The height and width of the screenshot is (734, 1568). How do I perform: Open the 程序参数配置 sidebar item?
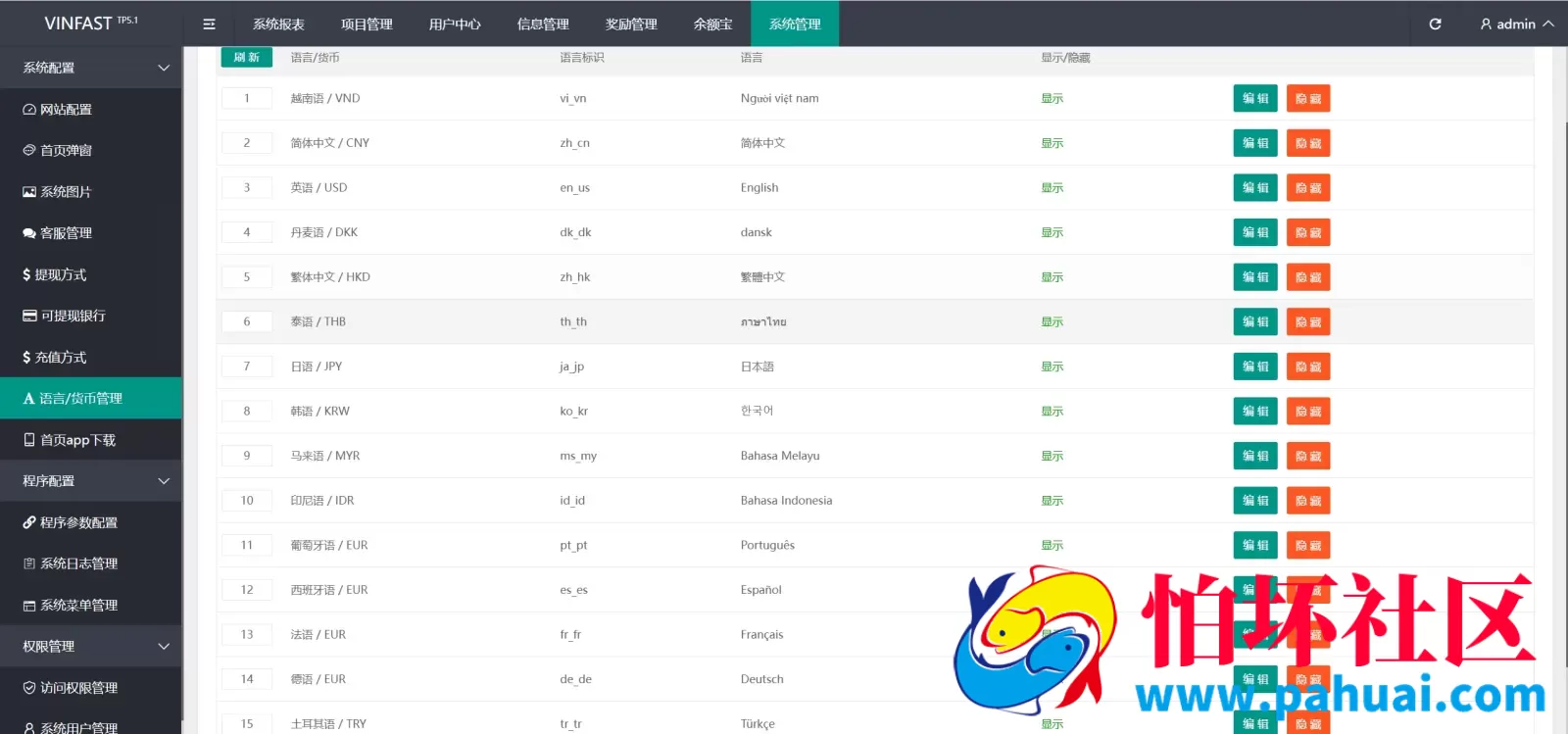click(91, 522)
